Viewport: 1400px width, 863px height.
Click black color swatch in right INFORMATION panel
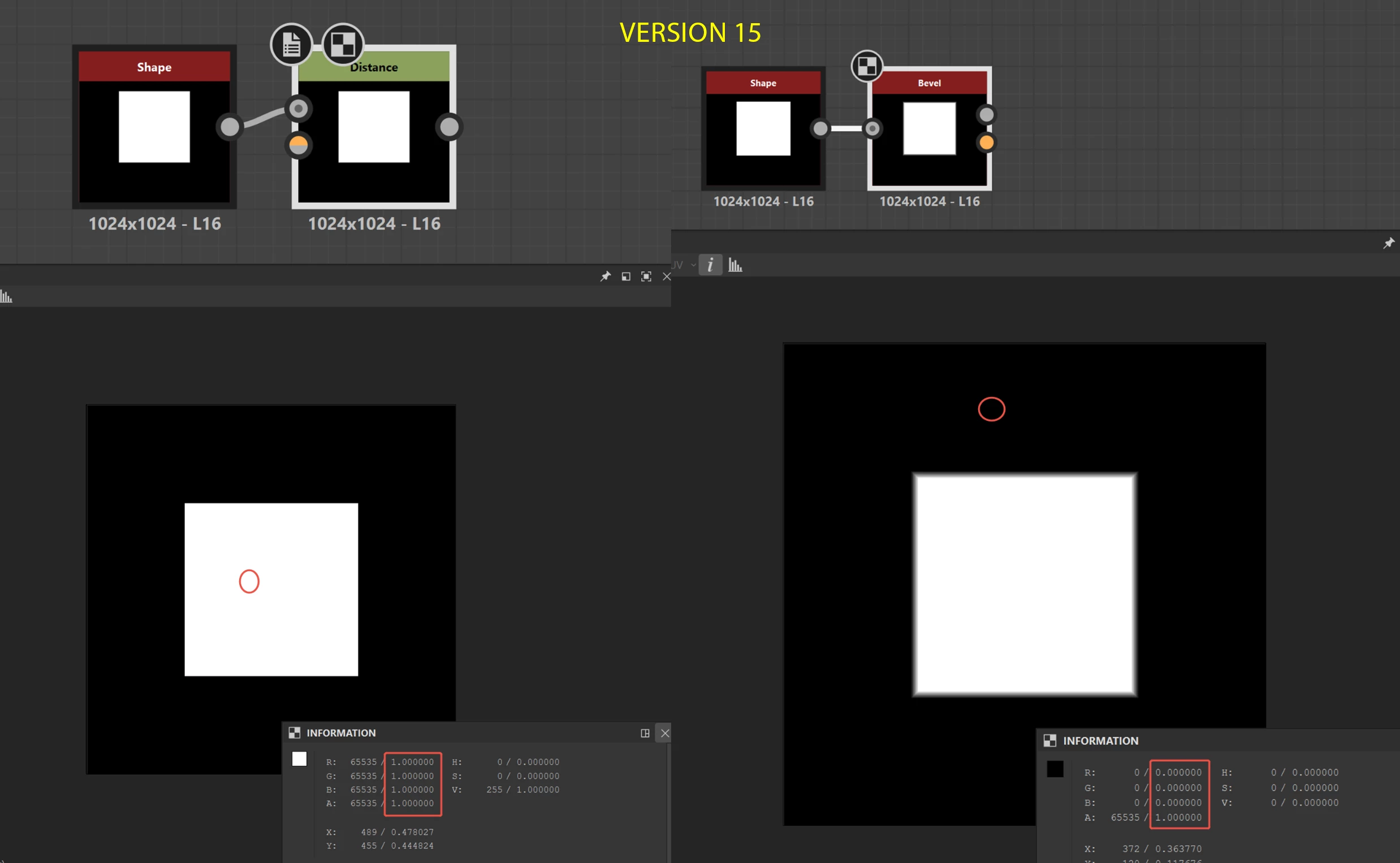pyautogui.click(x=1055, y=769)
